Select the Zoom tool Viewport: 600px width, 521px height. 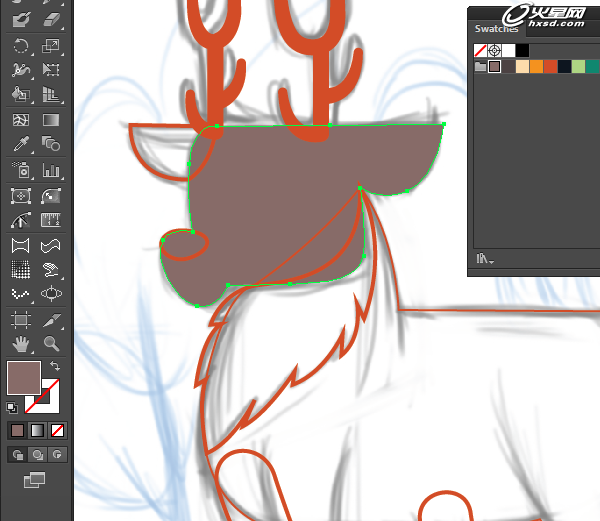point(51,344)
